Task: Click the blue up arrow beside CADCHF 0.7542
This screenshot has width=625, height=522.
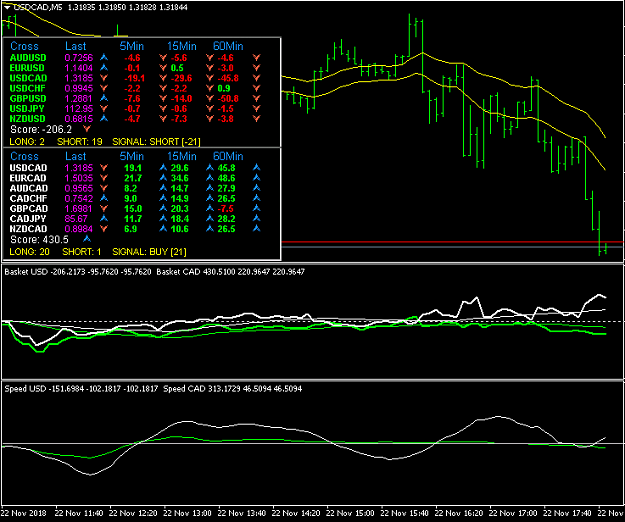Action: tap(104, 198)
